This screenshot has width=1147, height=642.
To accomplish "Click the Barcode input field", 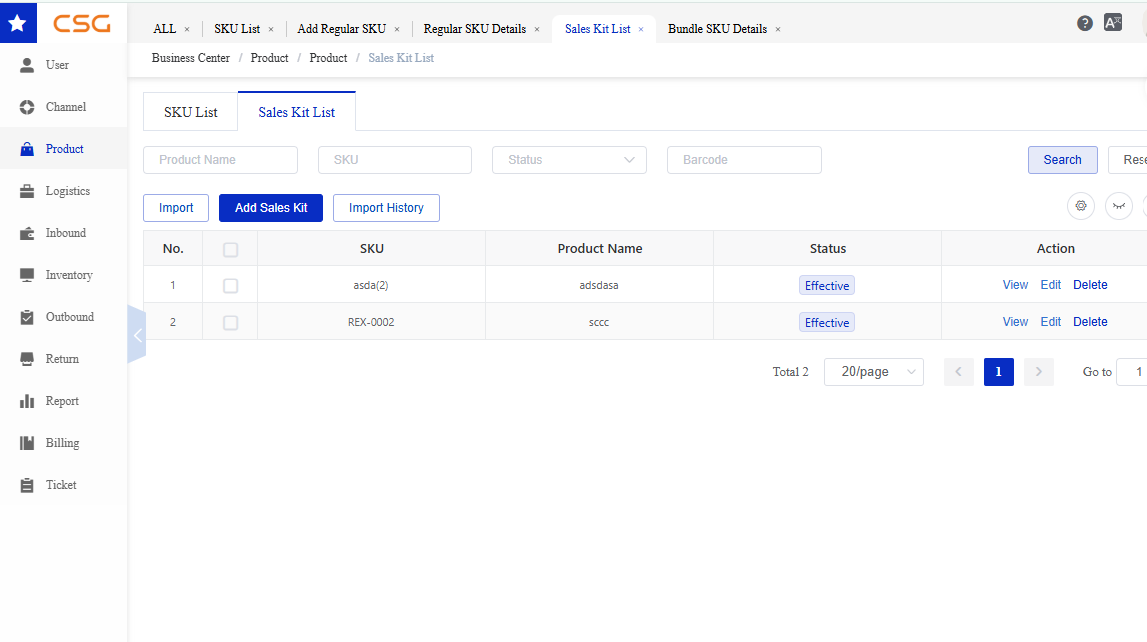I will point(744,160).
